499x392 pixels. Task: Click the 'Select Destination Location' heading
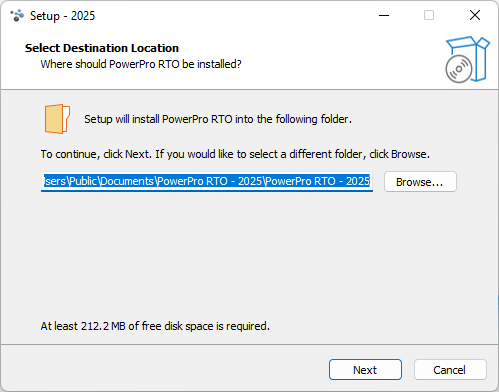pos(102,48)
